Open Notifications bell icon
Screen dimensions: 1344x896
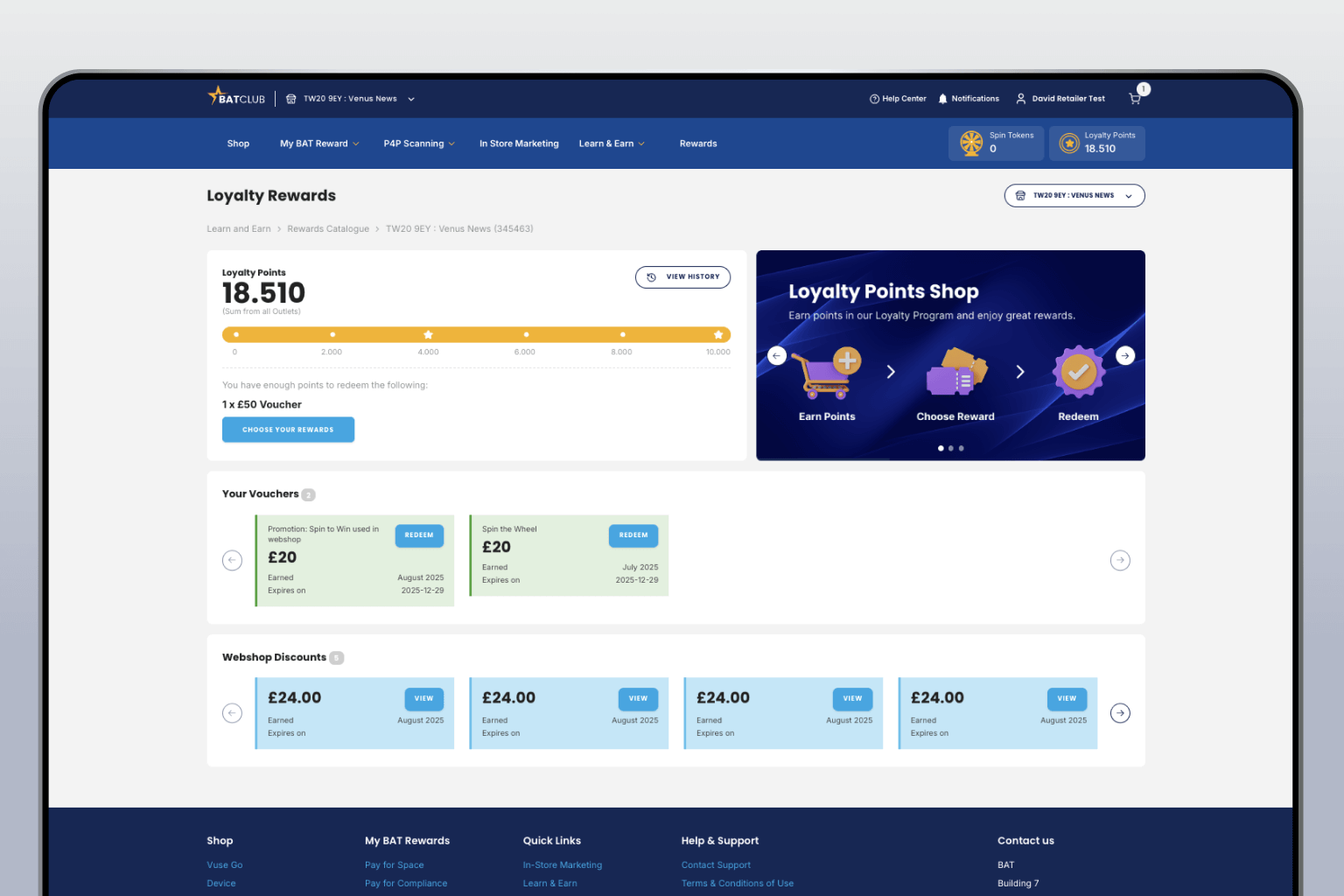[x=942, y=99]
